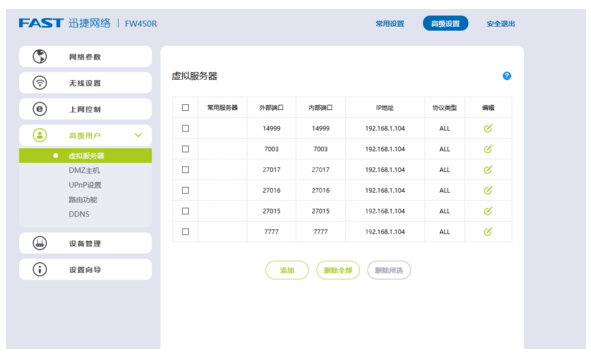Viewport: 591px width, 364px height.
Task: Click 安全退出 to log out
Action: tap(501, 24)
